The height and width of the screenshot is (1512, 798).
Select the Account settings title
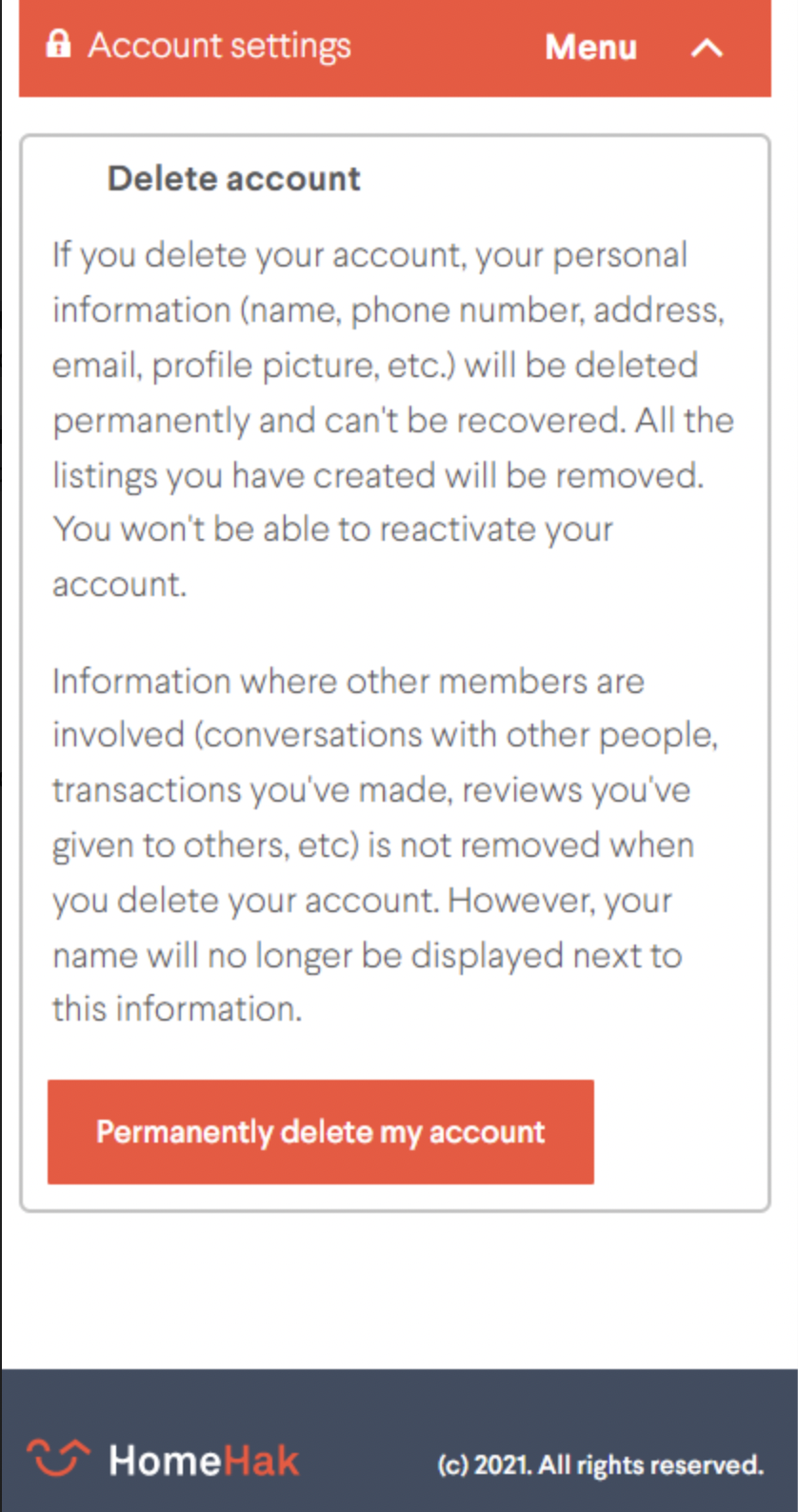(x=220, y=46)
